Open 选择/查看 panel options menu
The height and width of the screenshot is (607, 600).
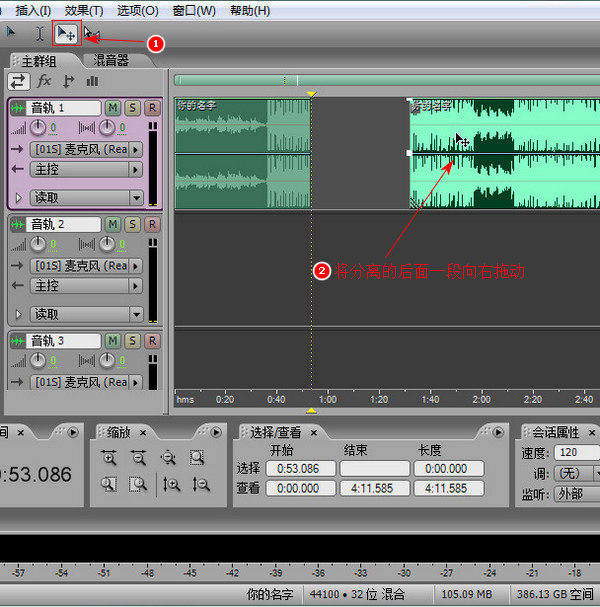click(x=499, y=432)
